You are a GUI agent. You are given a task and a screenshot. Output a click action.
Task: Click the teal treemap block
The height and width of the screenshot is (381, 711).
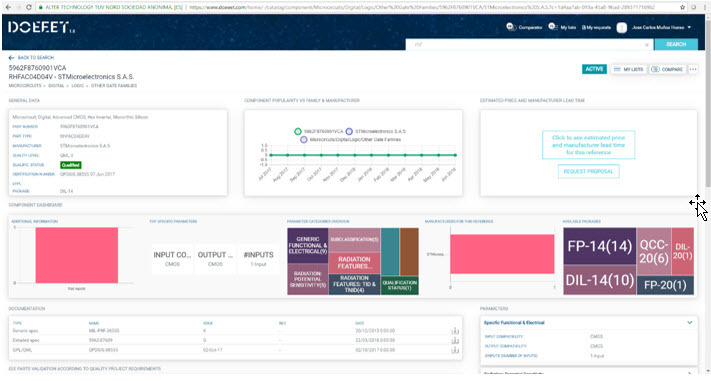(390, 252)
